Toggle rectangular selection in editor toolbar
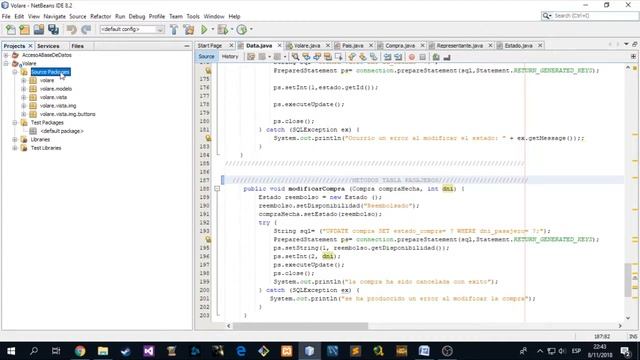The width and height of the screenshot is (640, 360). pyautogui.click(x=338, y=57)
